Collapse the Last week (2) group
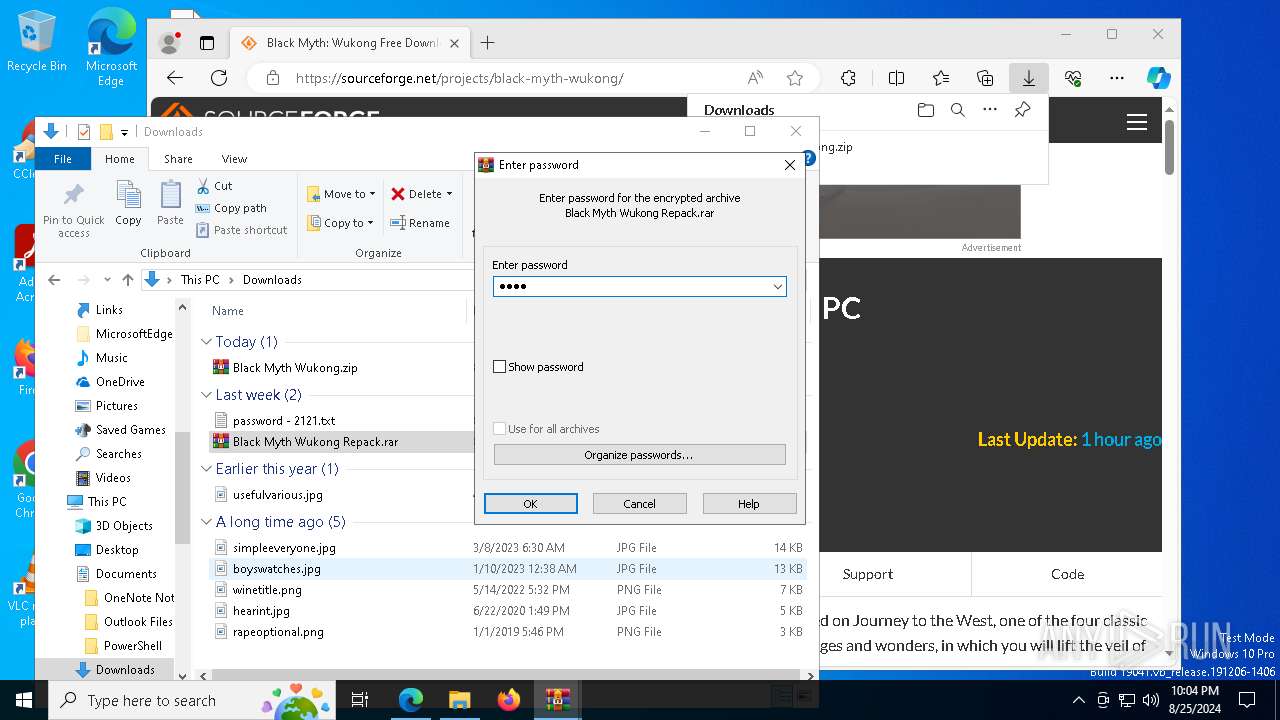Viewport: 1280px width, 720px height. pos(207,395)
